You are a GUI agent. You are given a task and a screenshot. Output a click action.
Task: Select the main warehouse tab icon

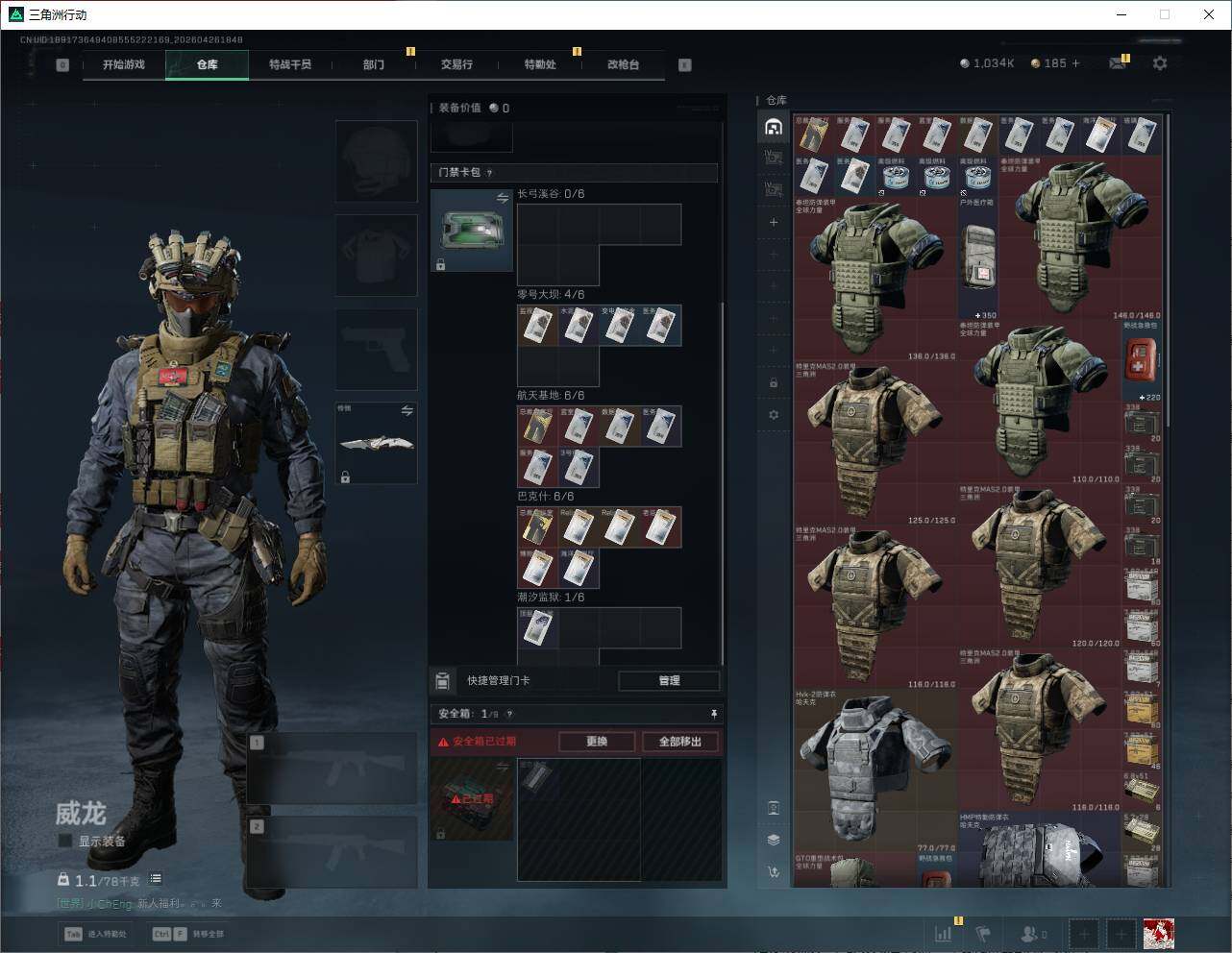click(x=774, y=127)
